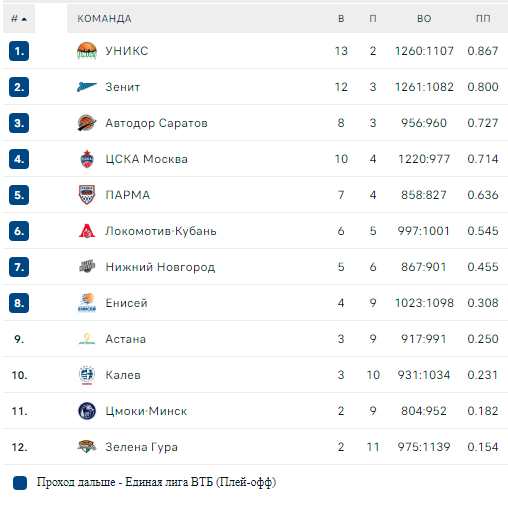The image size is (508, 505).
Task: Open the Енисей team link
Action: pyautogui.click(x=126, y=303)
